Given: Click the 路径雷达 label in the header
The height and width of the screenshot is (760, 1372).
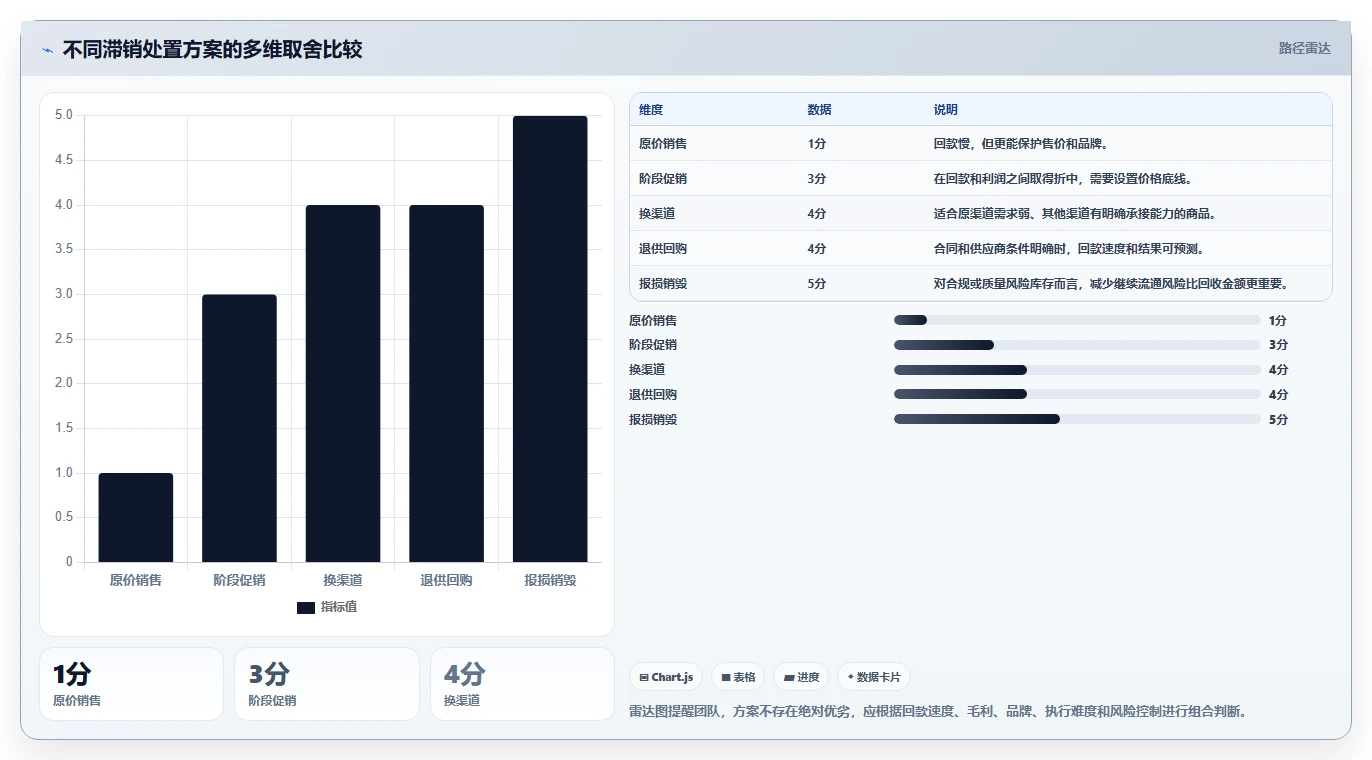Looking at the screenshot, I should point(1304,48).
